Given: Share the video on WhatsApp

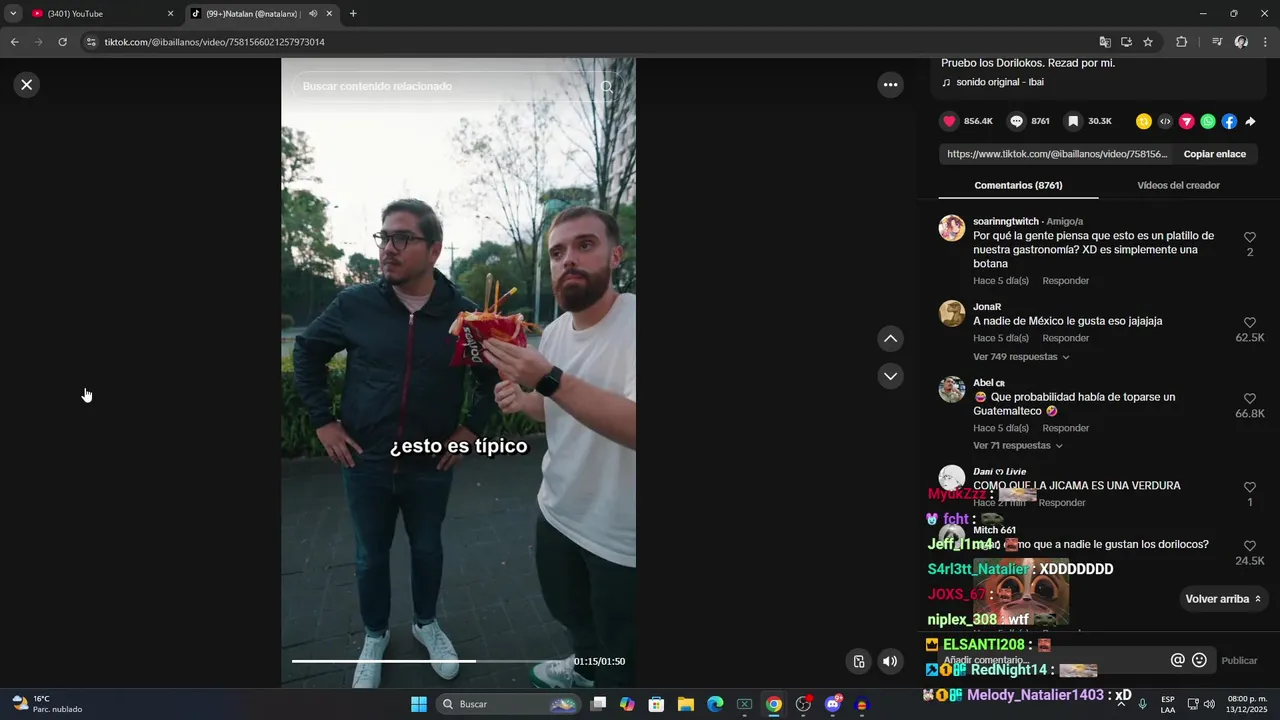Looking at the screenshot, I should [1208, 121].
